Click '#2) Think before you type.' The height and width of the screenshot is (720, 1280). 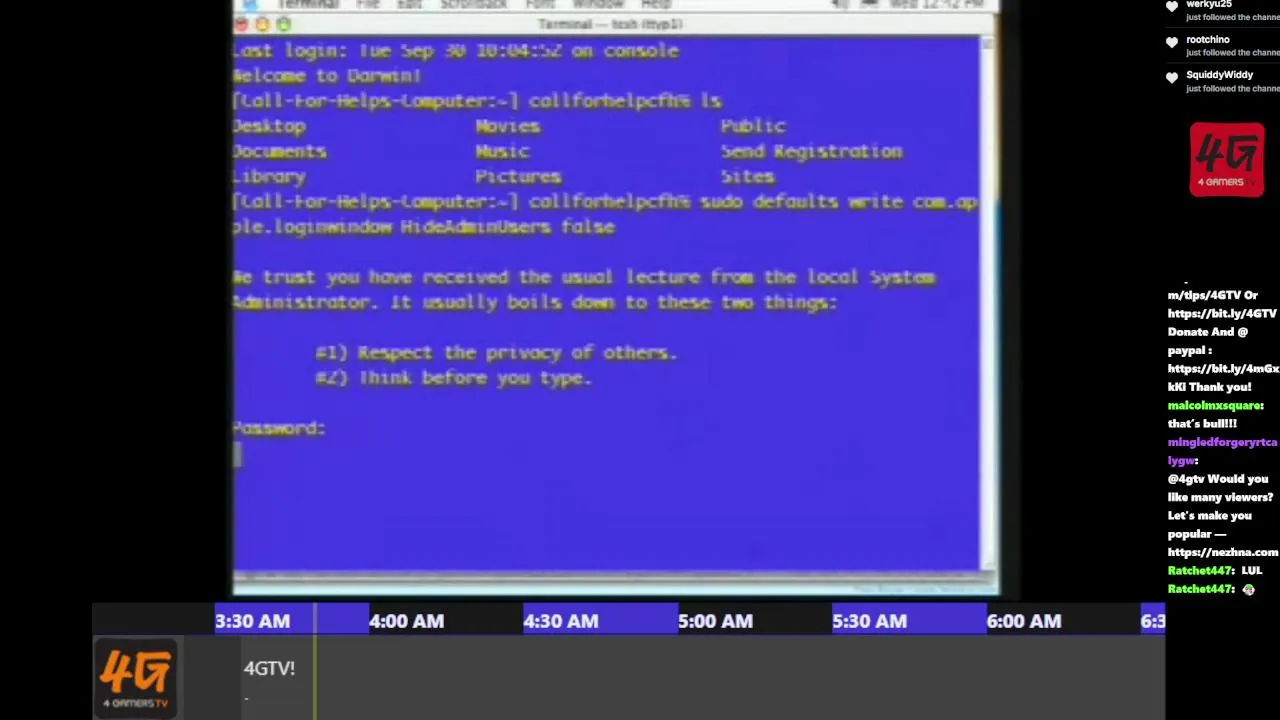[454, 378]
